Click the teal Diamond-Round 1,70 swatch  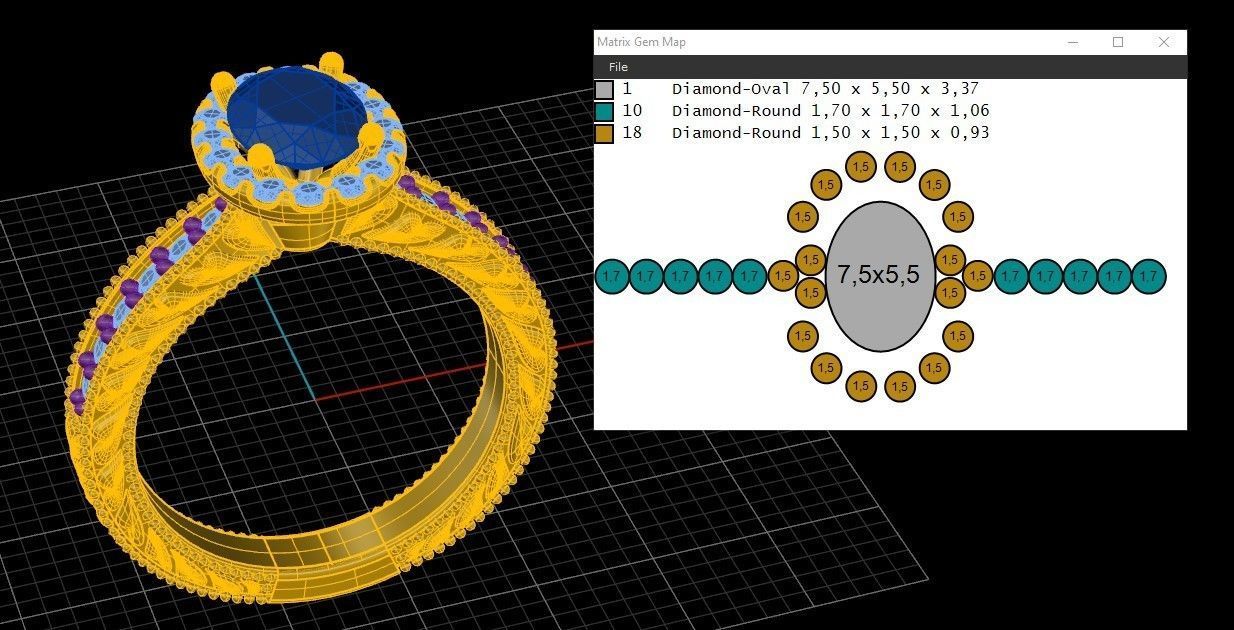[x=604, y=111]
